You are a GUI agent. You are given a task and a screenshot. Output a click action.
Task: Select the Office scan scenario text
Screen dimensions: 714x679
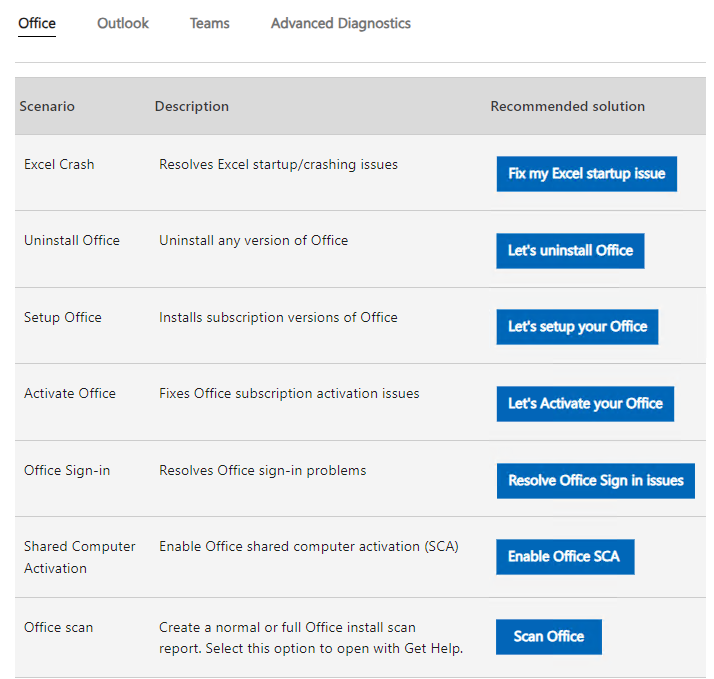click(58, 627)
